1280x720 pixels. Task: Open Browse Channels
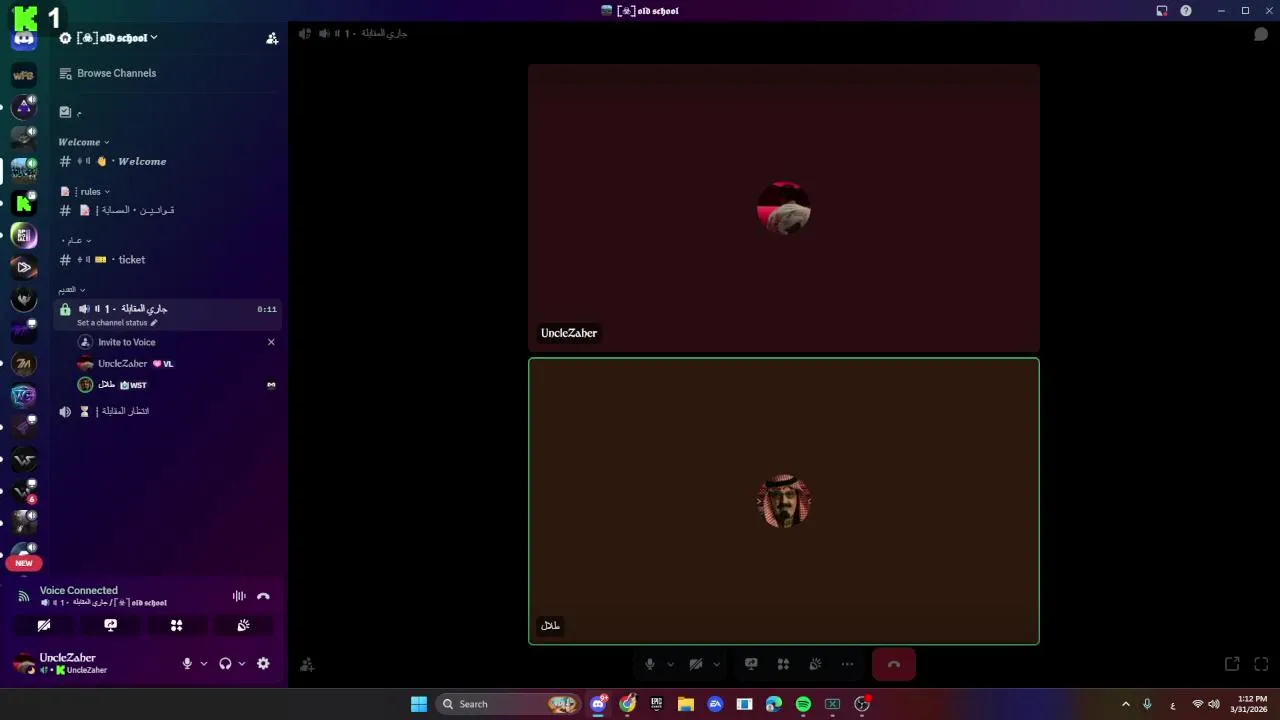point(168,73)
